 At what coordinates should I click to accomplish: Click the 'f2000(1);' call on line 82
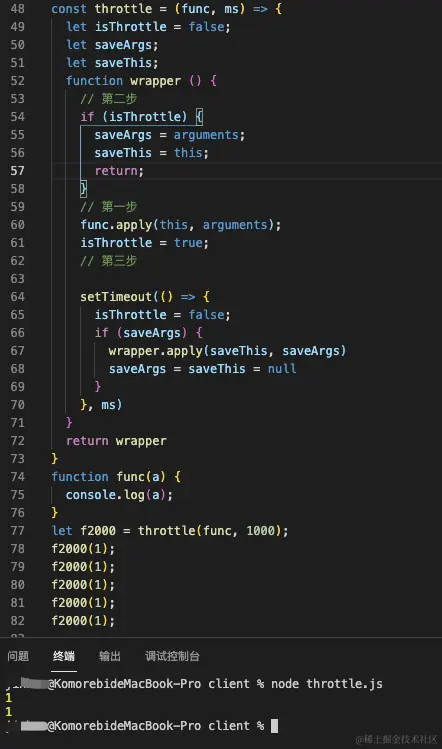point(83,621)
